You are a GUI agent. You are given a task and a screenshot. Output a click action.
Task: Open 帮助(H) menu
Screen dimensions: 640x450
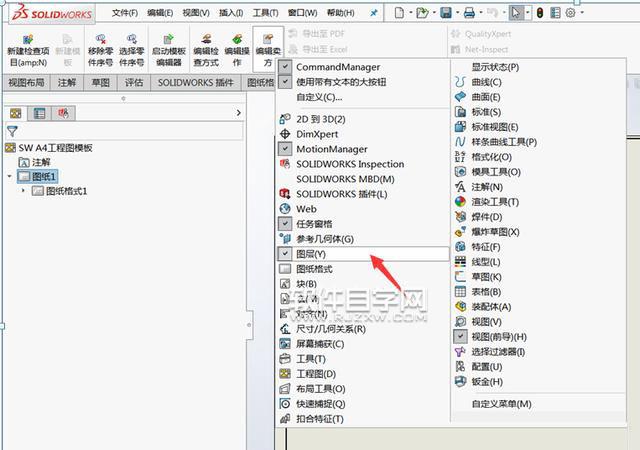coord(340,13)
